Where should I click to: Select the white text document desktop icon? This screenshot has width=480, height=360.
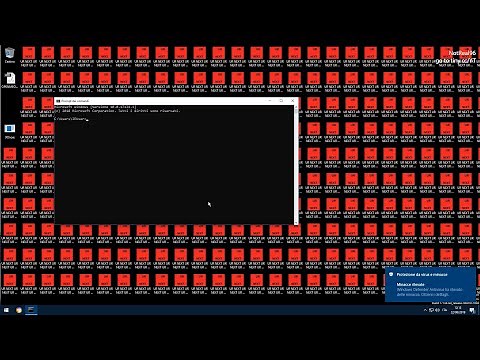[10, 81]
